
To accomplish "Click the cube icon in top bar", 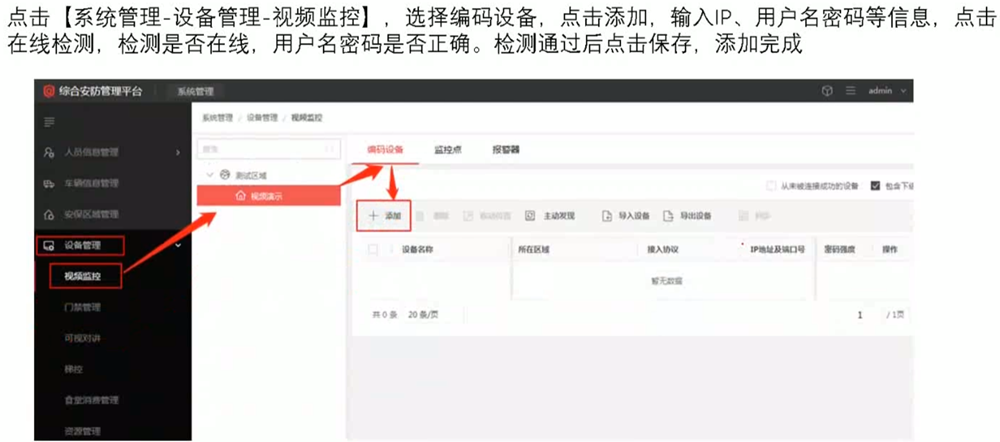I will pyautogui.click(x=828, y=91).
